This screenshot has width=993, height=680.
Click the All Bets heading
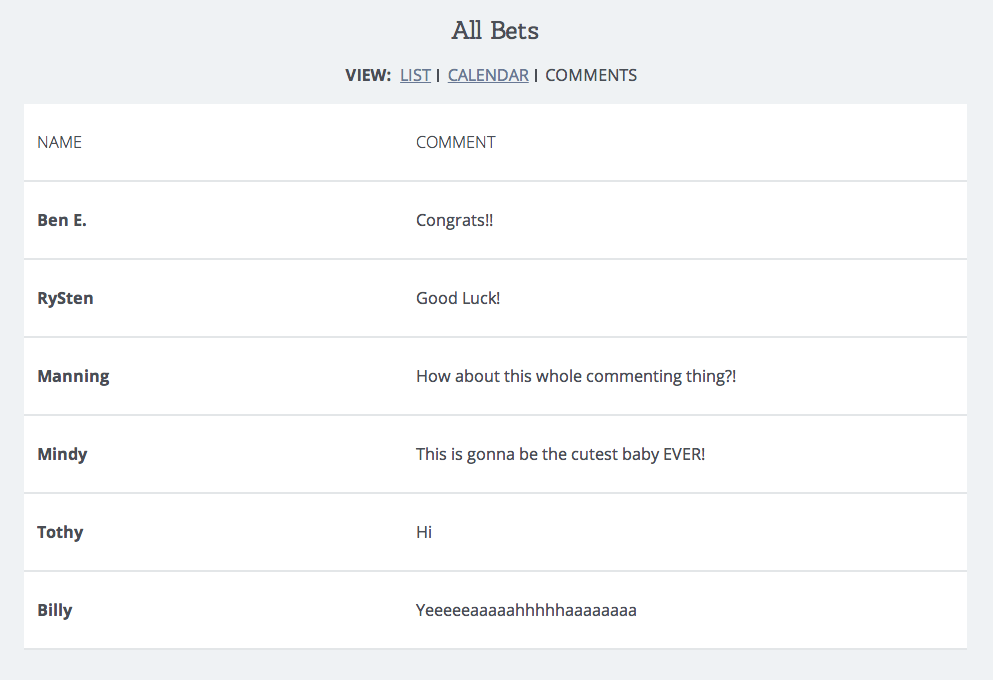click(495, 30)
